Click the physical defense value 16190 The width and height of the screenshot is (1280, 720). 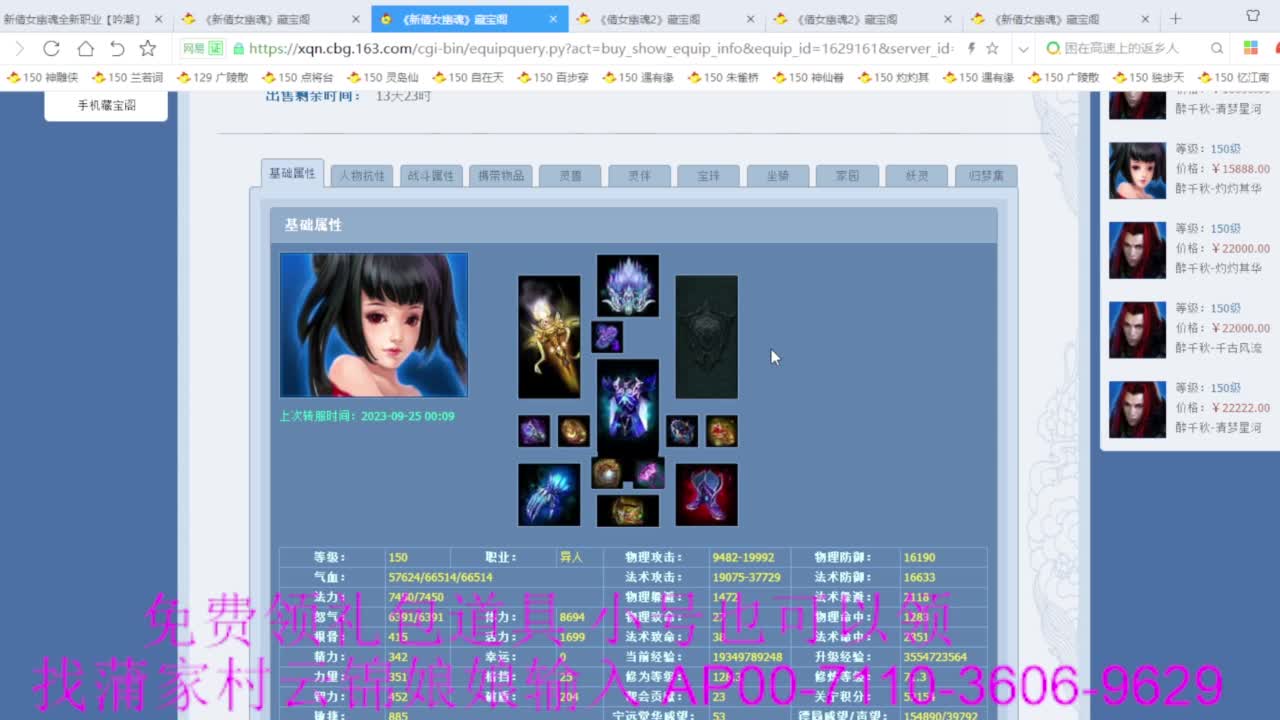919,557
